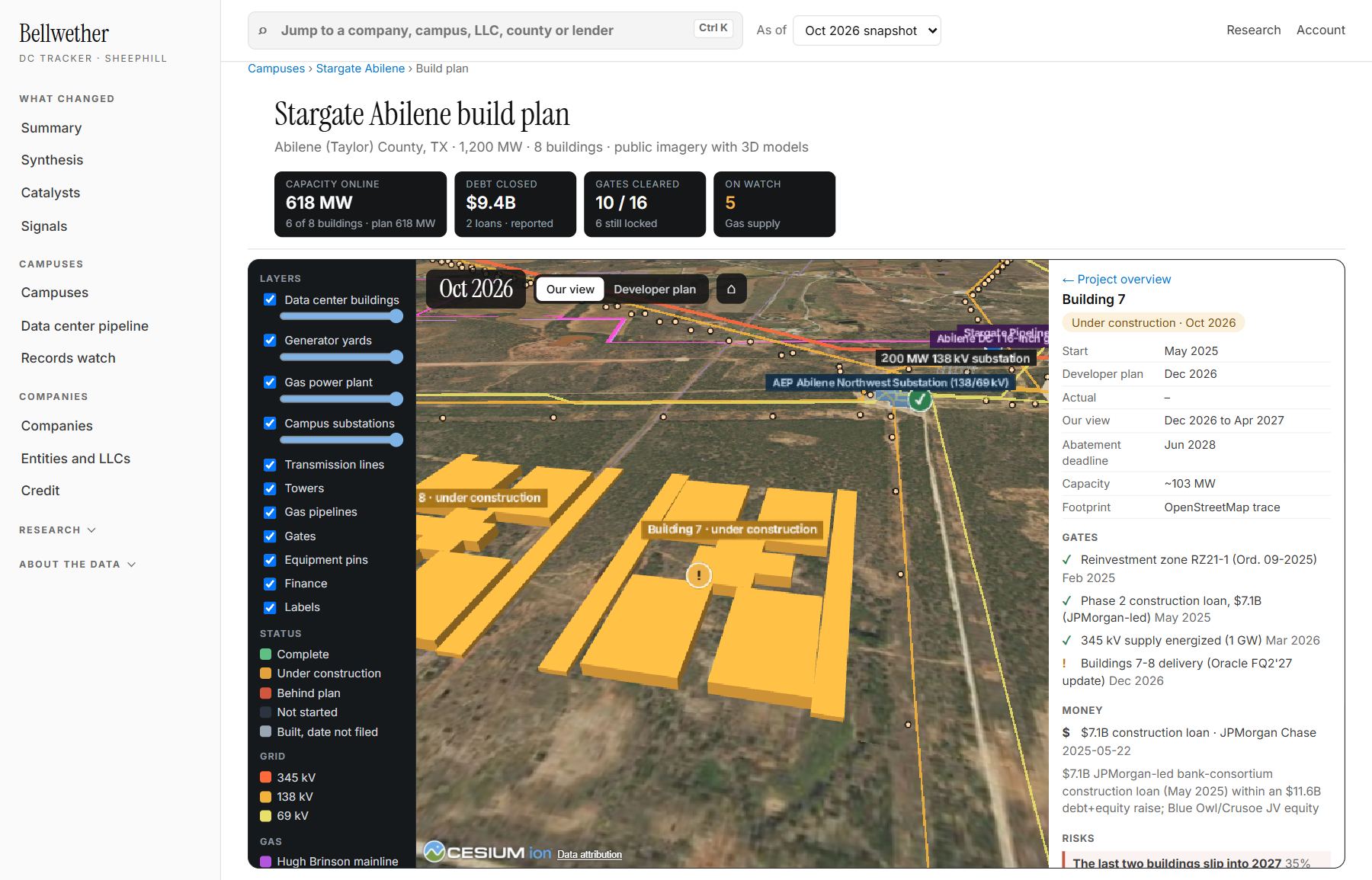Click the Stargate Abilene breadcrumb link
The image size is (1372, 880).
[361, 69]
